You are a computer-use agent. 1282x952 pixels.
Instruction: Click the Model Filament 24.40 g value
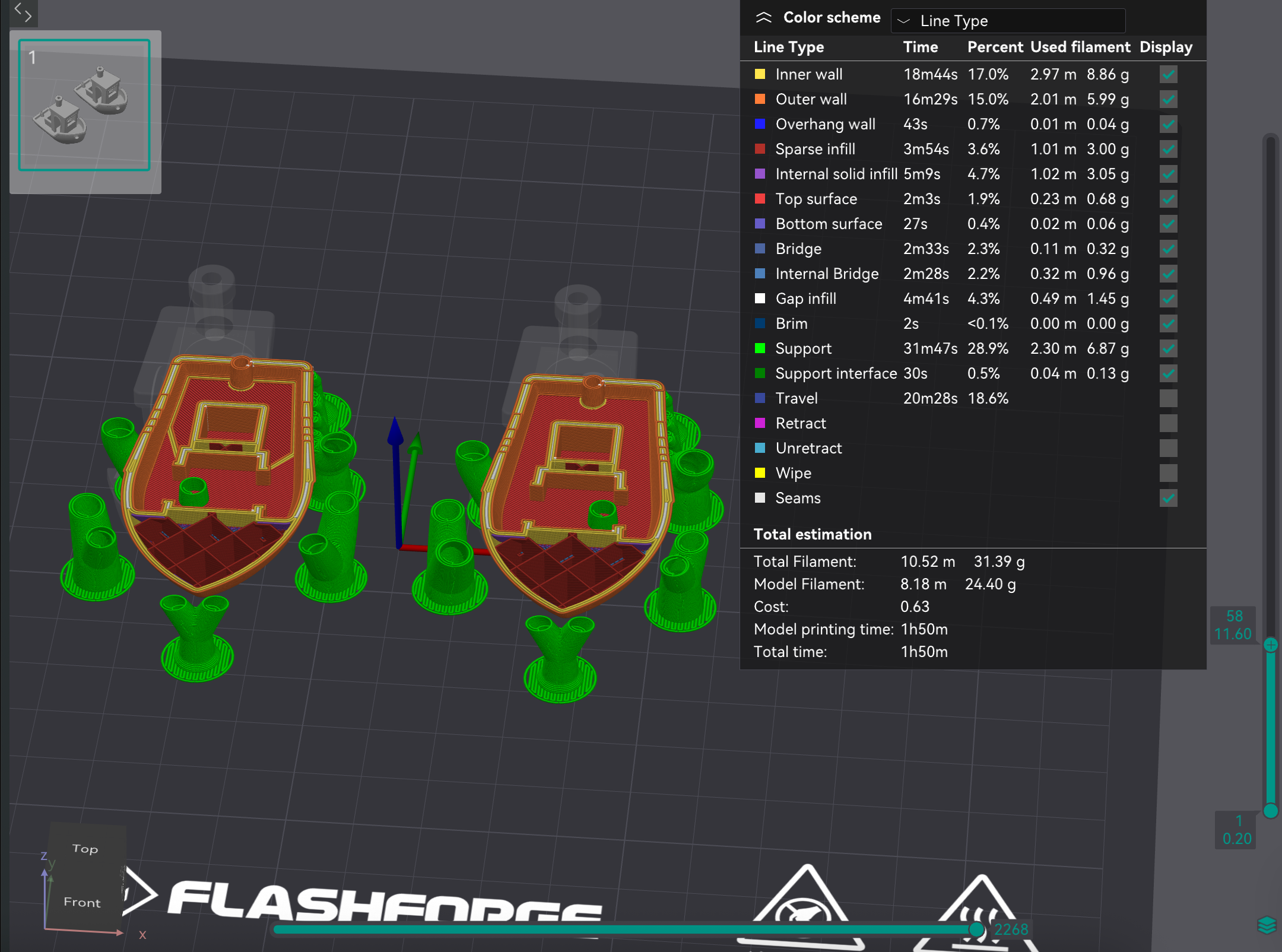[x=990, y=584]
